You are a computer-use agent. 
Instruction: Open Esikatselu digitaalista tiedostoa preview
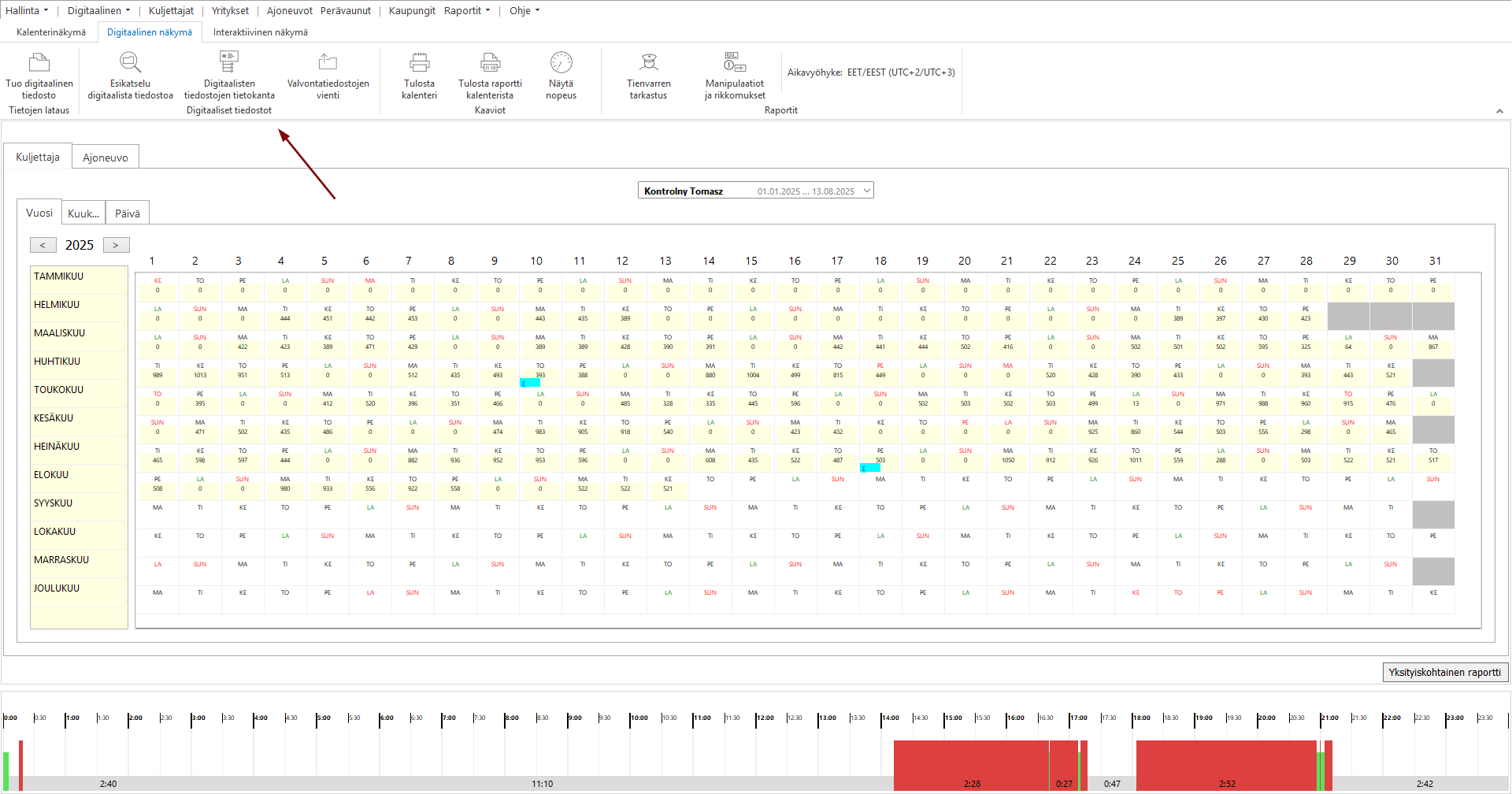130,62
